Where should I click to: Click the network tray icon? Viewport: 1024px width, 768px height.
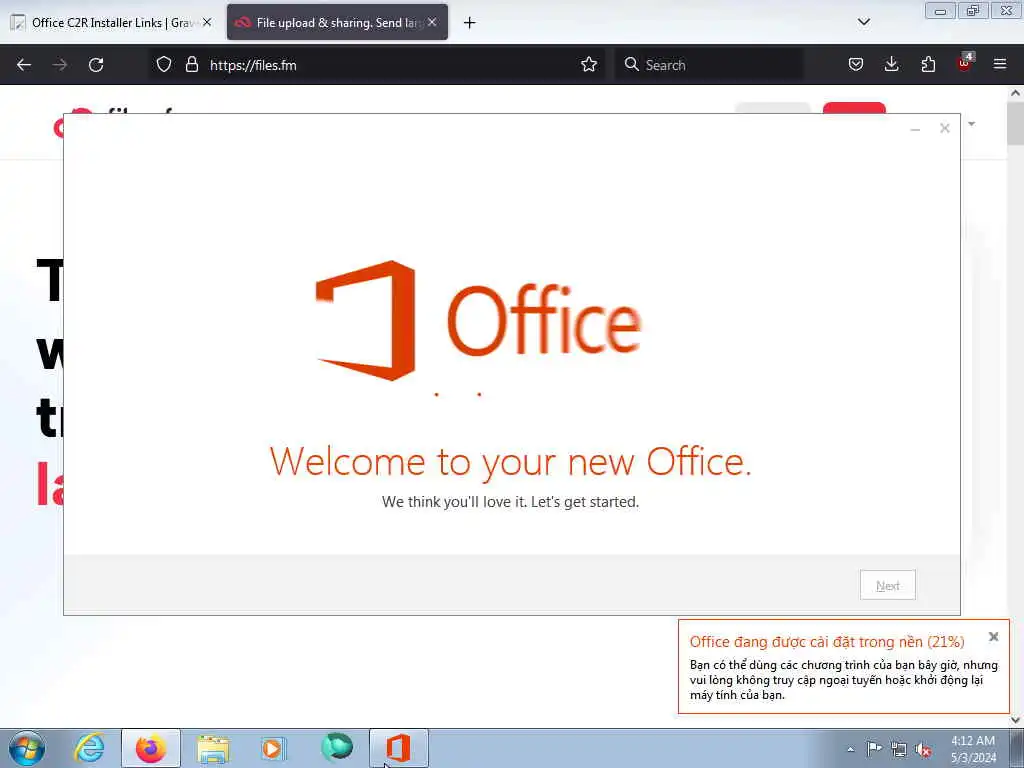tap(899, 749)
